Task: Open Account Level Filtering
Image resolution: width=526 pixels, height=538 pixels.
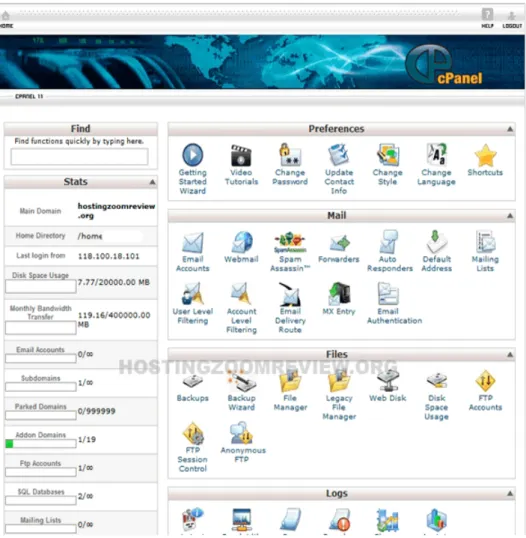Action: click(x=241, y=294)
